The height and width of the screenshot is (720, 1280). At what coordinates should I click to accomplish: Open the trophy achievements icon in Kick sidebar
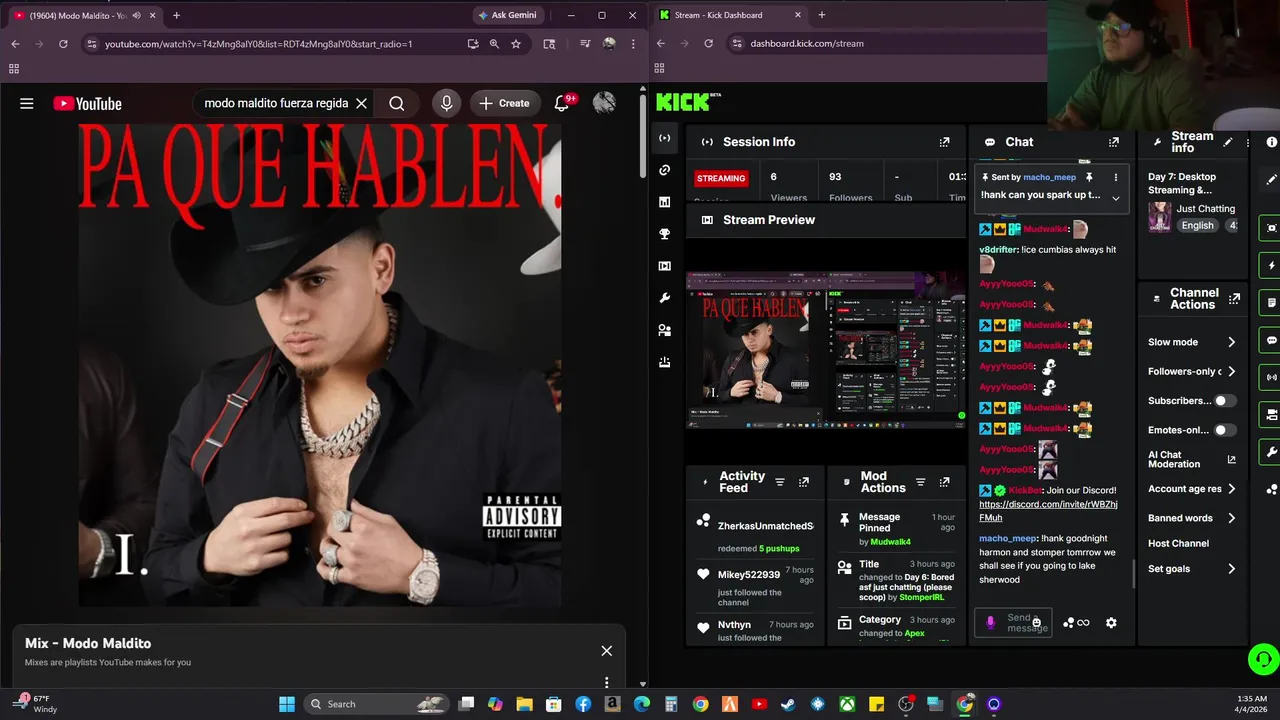click(x=665, y=234)
